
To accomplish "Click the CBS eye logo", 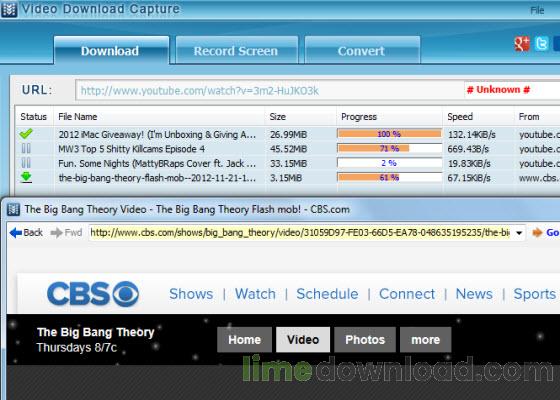I will tap(126, 294).
